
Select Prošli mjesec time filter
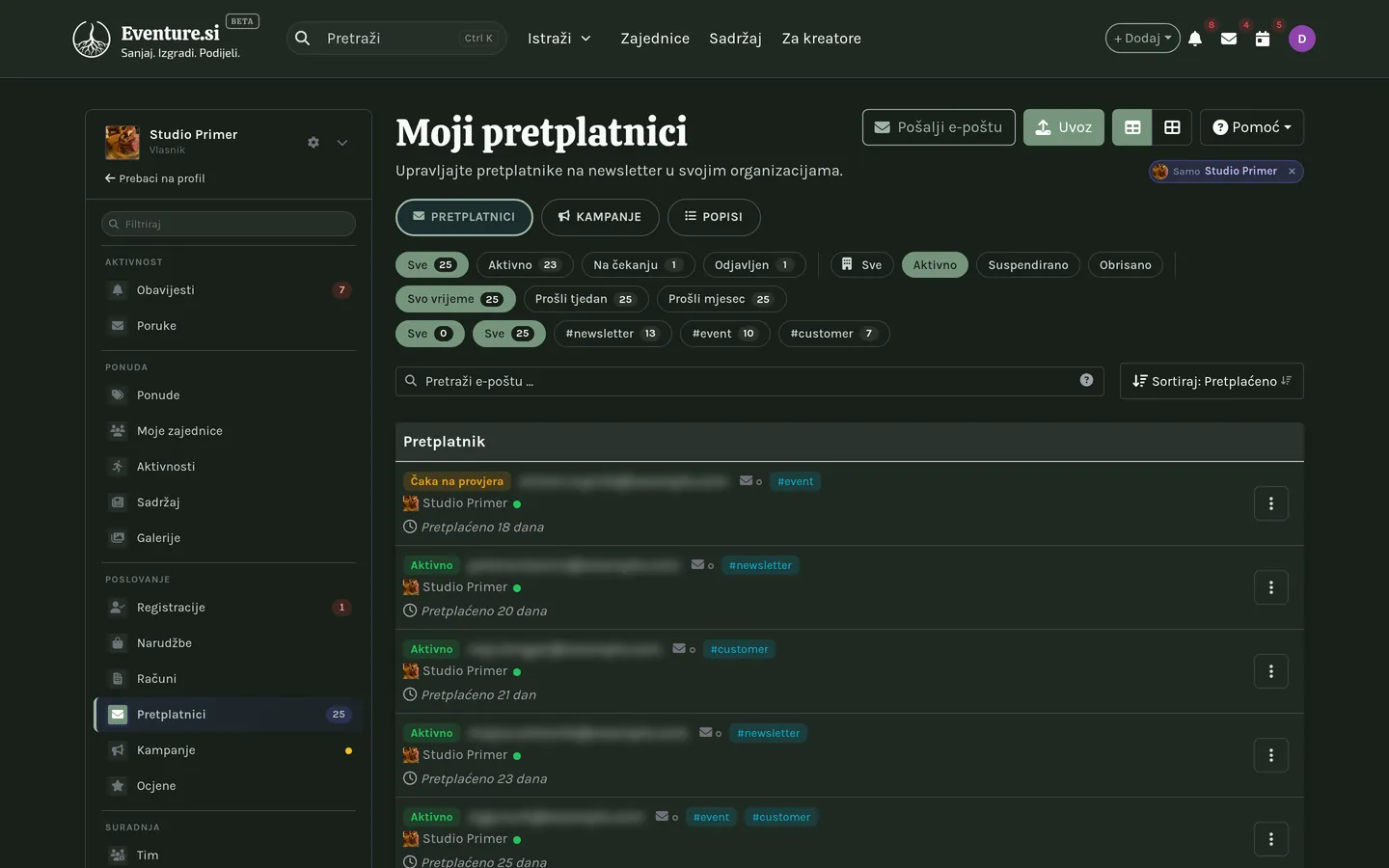pos(722,299)
